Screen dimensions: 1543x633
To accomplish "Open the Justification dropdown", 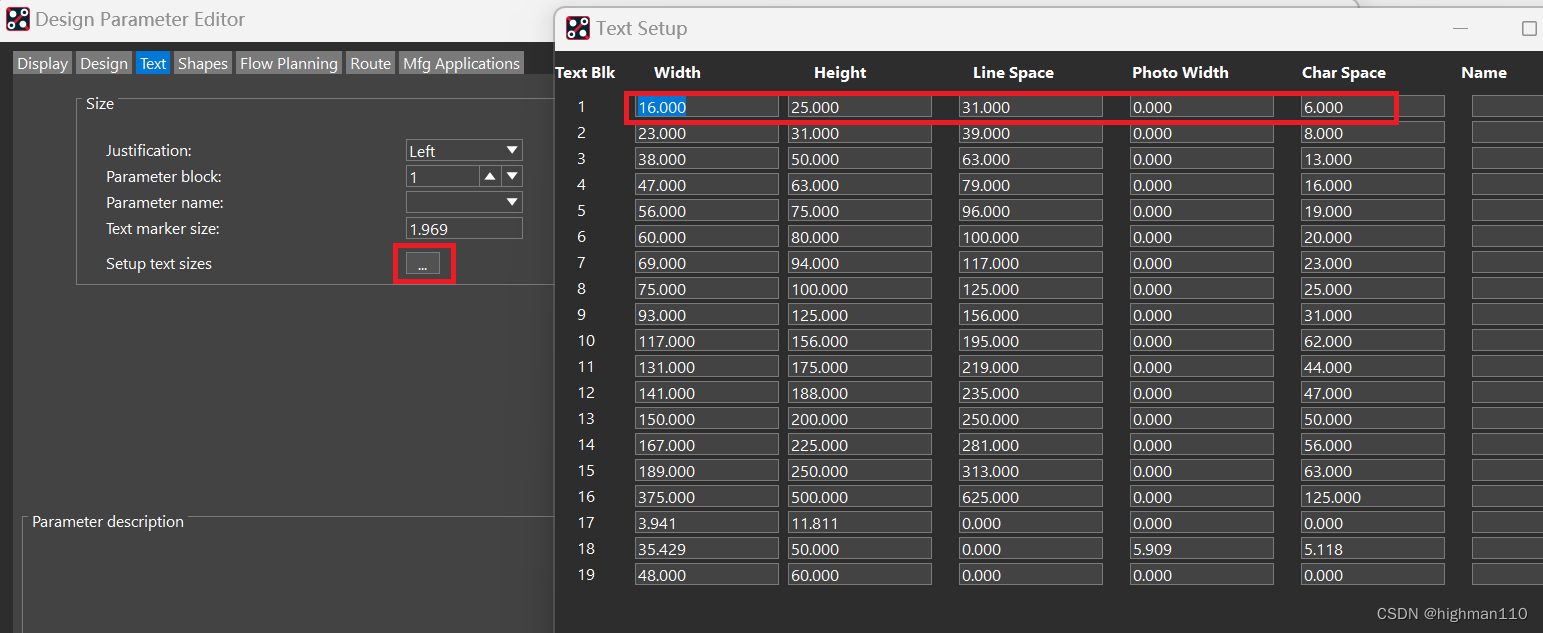I will click(x=464, y=151).
